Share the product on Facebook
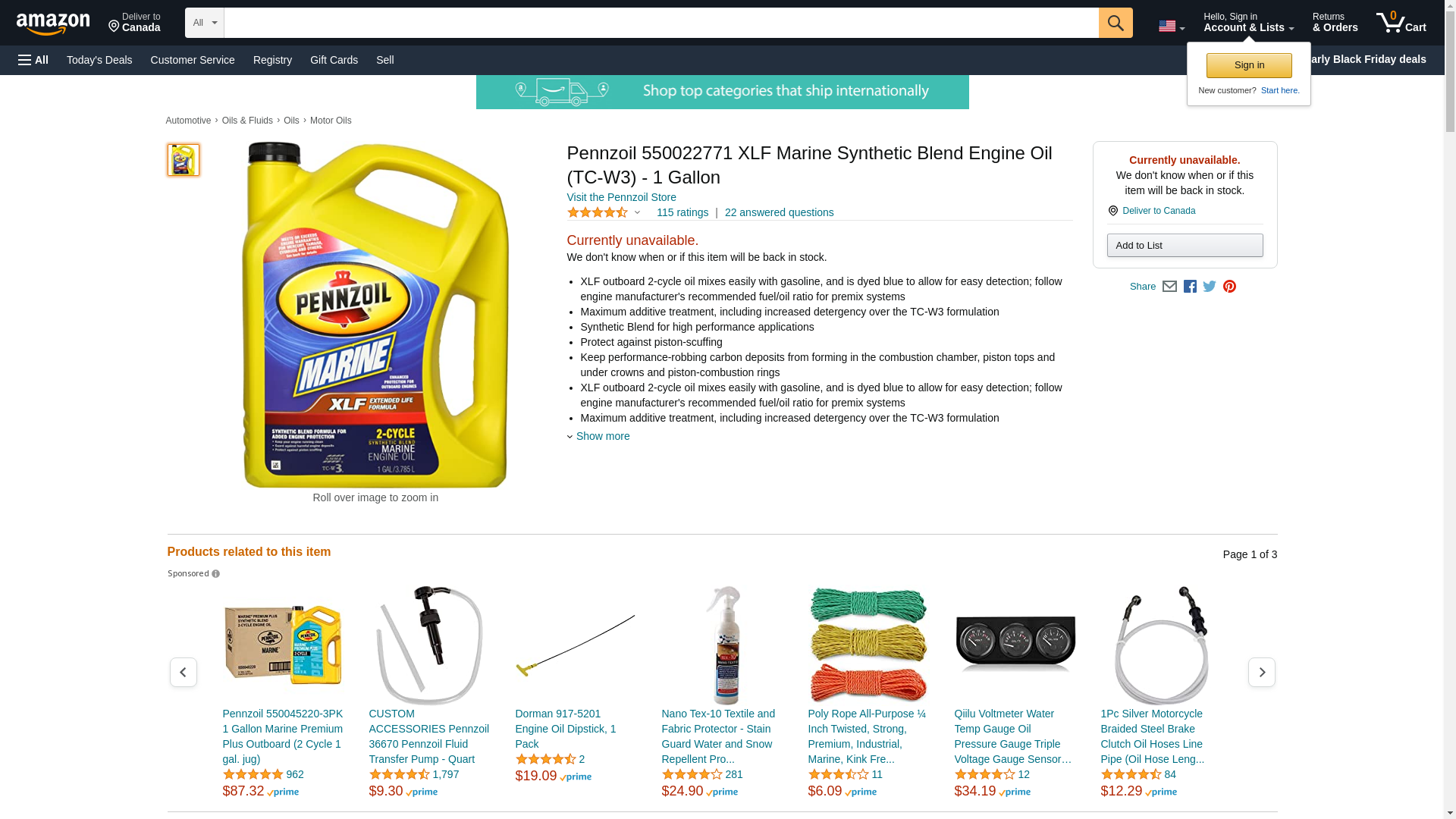The image size is (1456, 819). click(1190, 287)
